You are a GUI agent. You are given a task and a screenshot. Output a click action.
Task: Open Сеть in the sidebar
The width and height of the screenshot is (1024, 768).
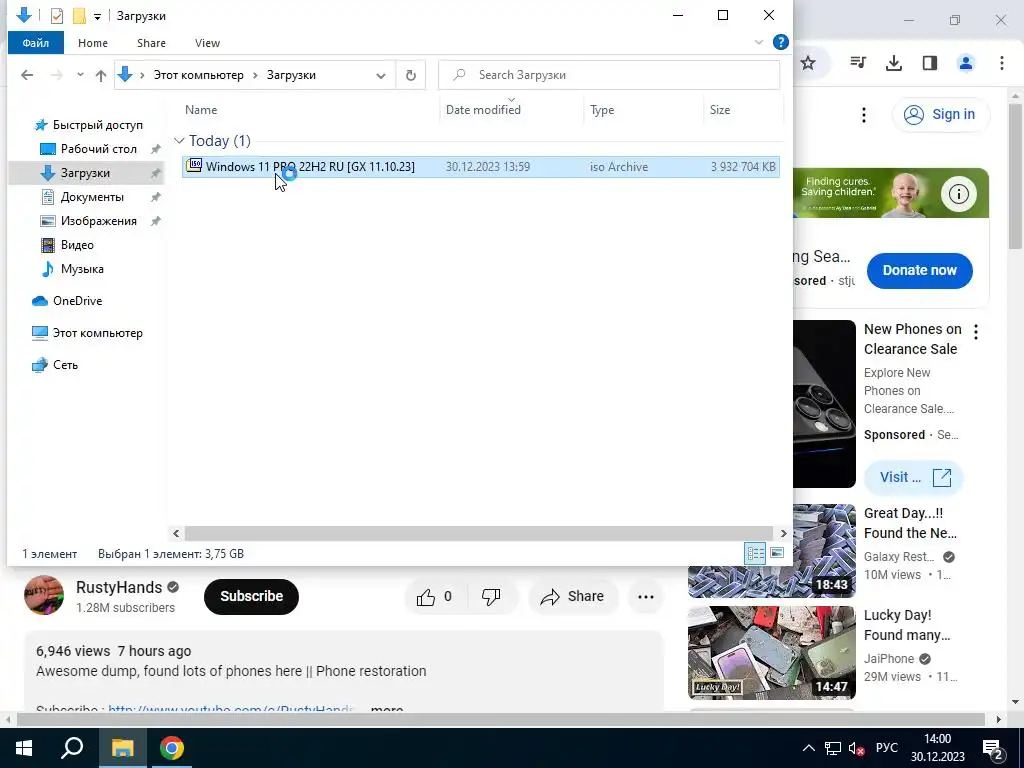point(65,365)
